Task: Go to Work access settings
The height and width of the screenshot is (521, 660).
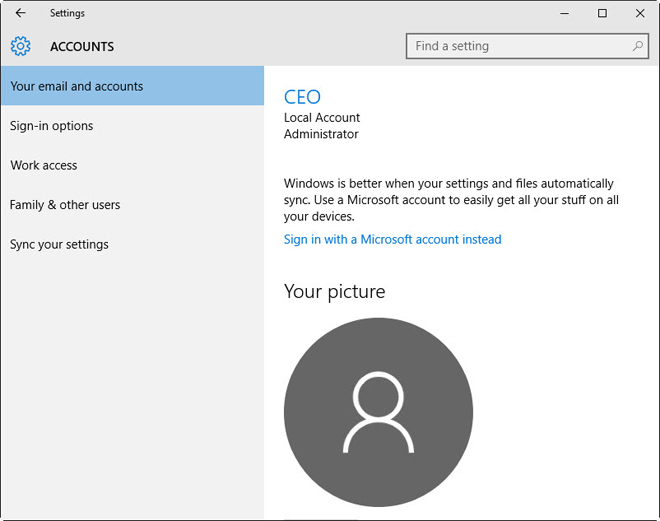Action: tap(44, 165)
